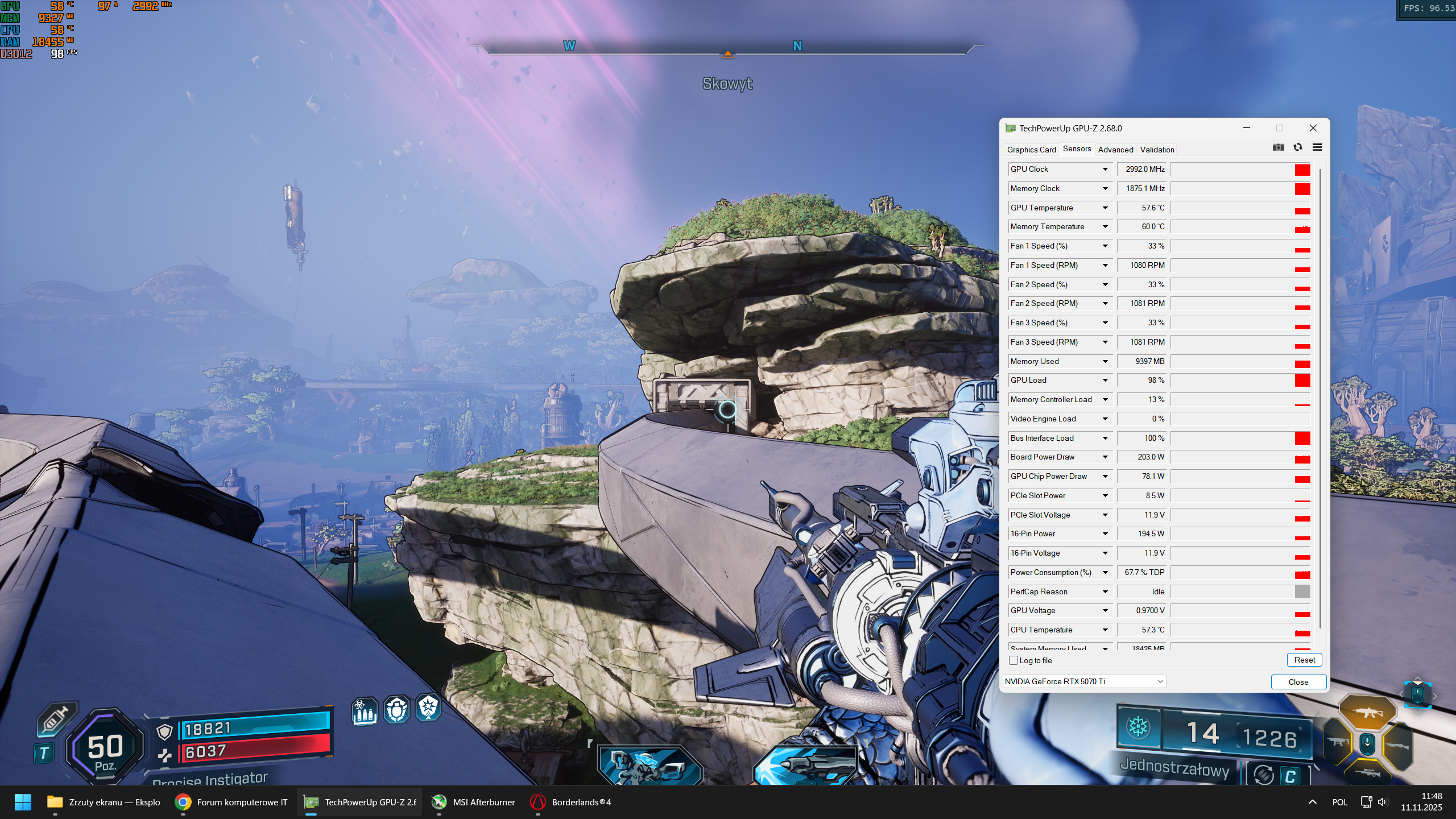Open the Windows Start menu
The image size is (1456, 819).
click(x=23, y=802)
